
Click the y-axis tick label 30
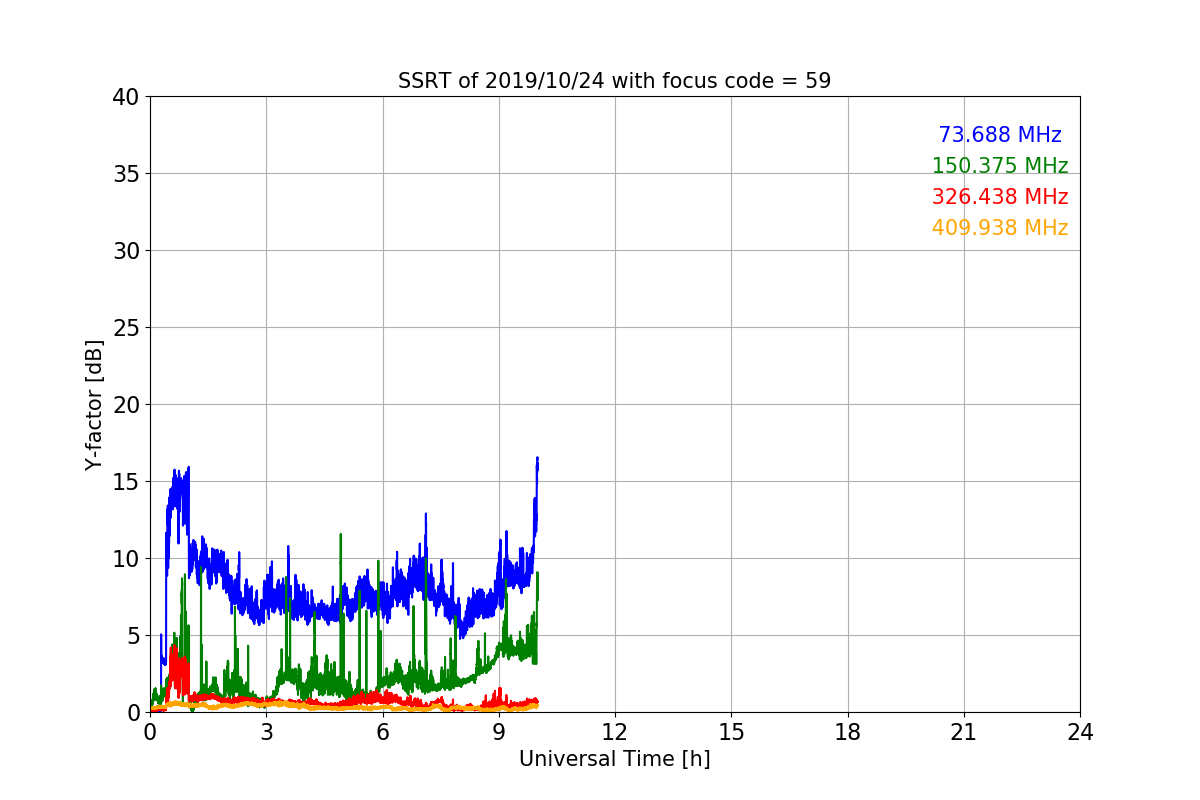click(126, 251)
